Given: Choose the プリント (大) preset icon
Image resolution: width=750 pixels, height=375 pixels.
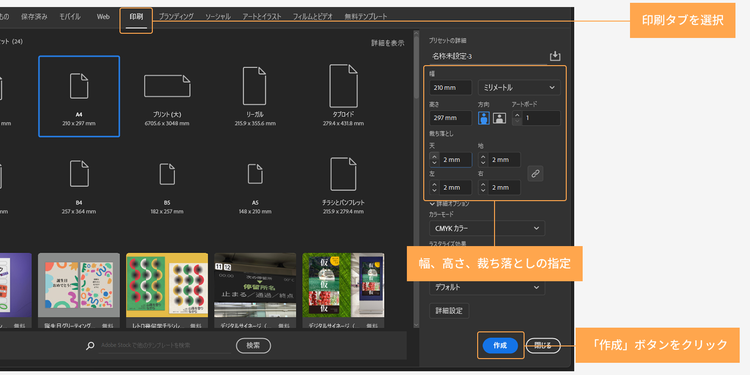Looking at the screenshot, I should click(x=167, y=86).
